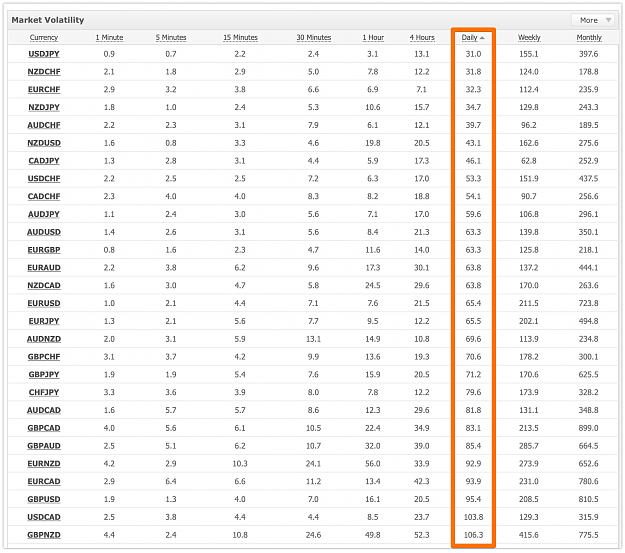Open the AUDJPY currency link
This screenshot has width=625, height=553.
point(44,214)
